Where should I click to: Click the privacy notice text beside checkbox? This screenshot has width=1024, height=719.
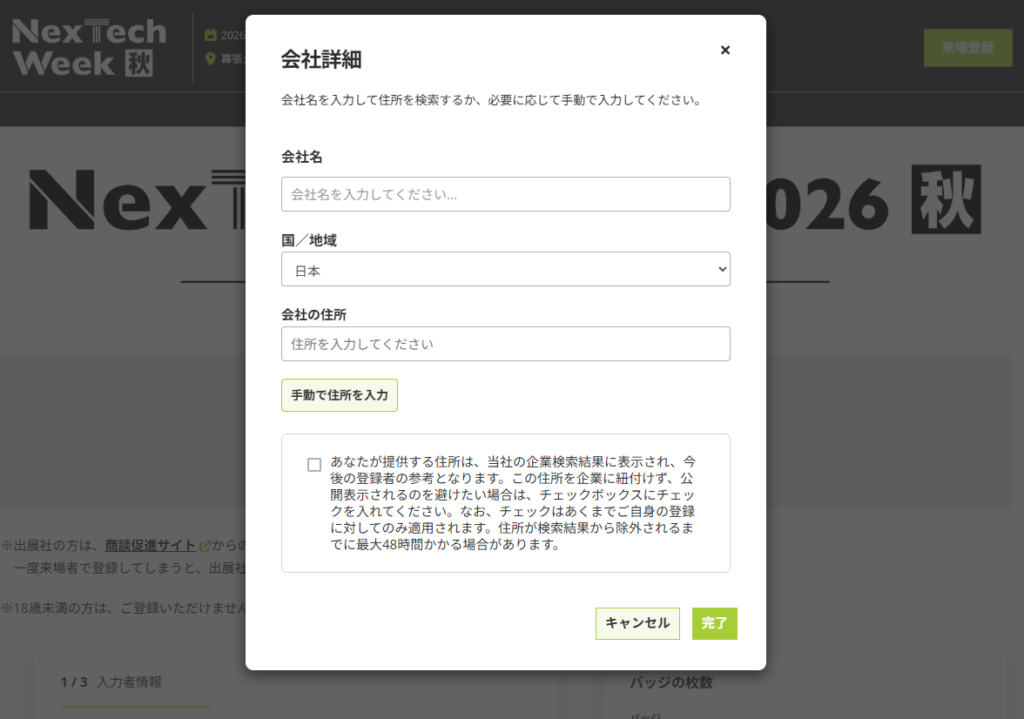pos(513,503)
